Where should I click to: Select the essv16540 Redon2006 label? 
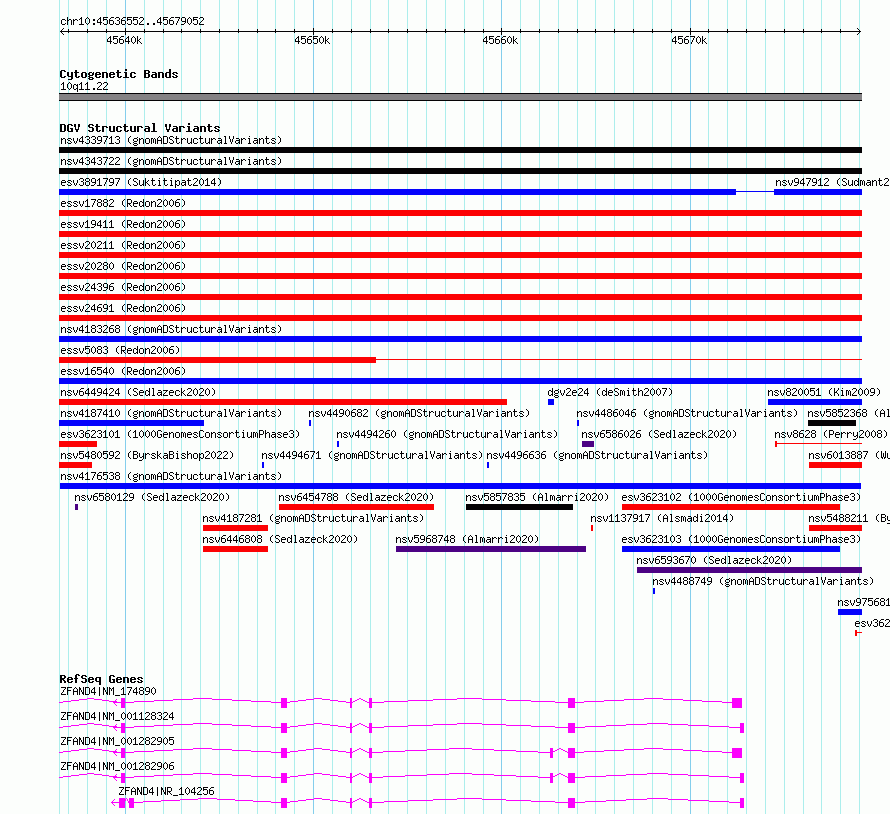[x=123, y=371]
